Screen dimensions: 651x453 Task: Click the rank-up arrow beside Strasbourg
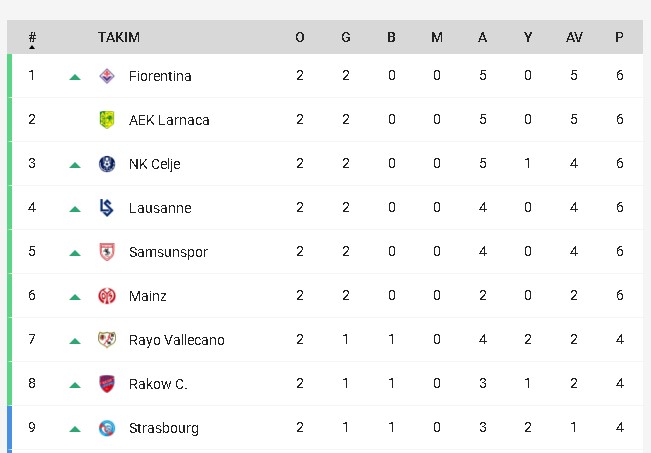(x=75, y=429)
